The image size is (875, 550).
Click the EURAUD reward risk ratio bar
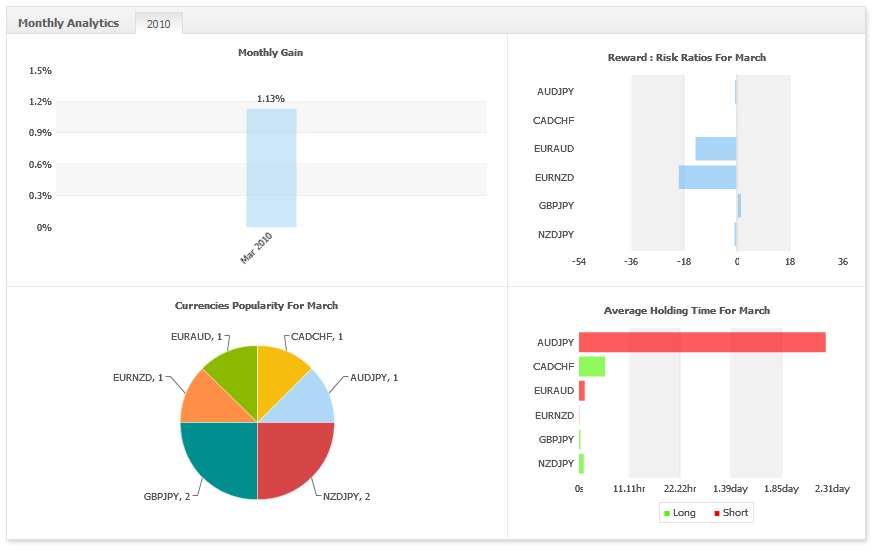(716, 148)
